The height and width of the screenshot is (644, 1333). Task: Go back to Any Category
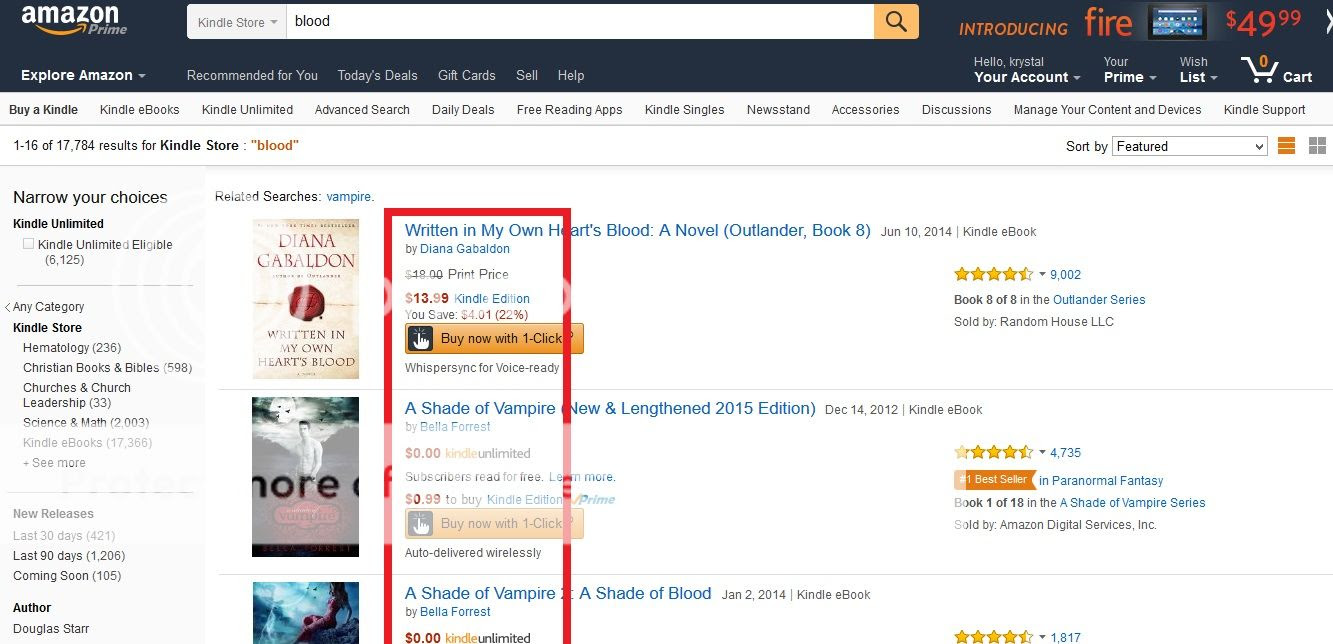tap(48, 307)
